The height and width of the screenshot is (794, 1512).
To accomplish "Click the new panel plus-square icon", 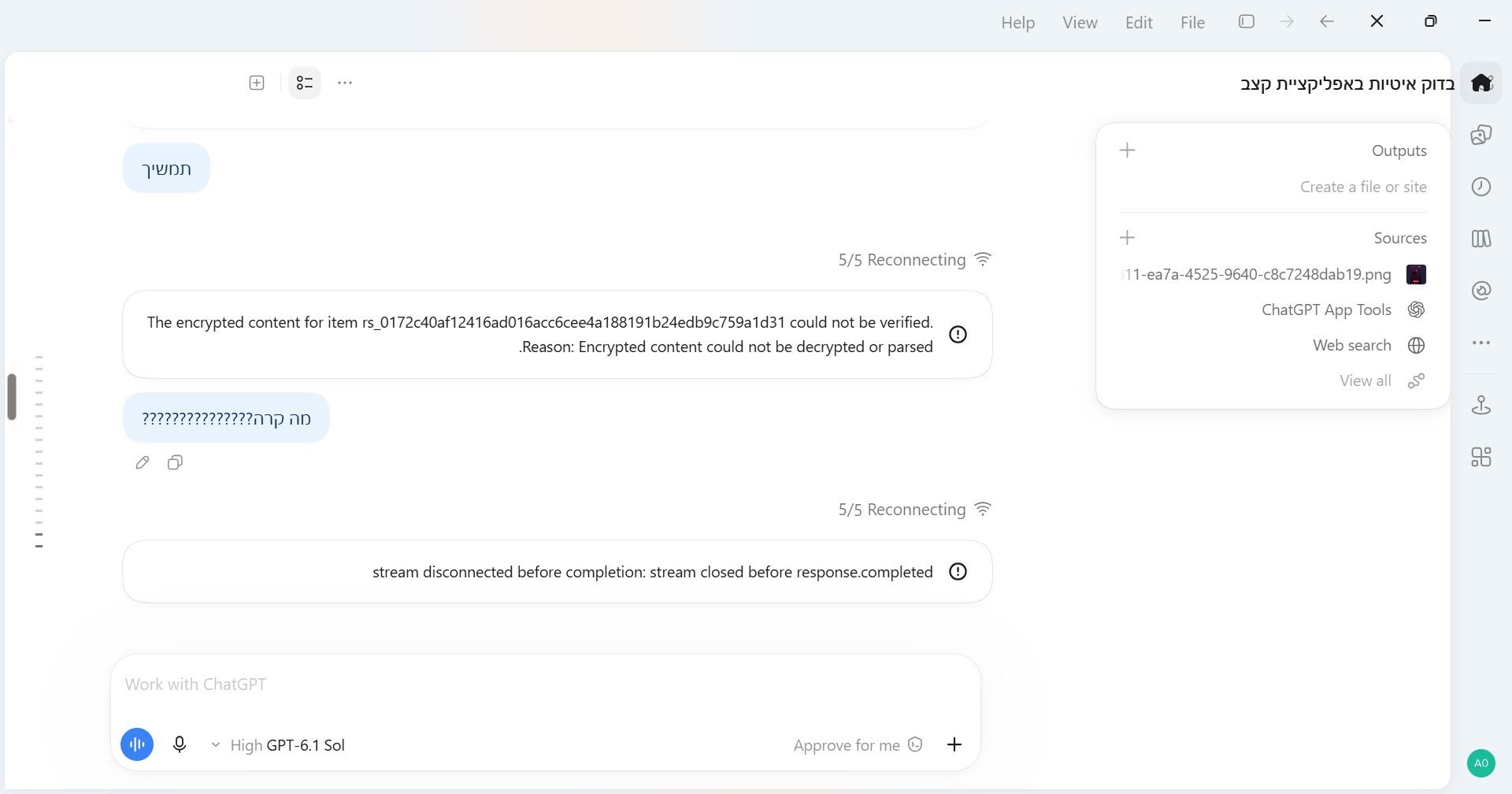I will [x=257, y=83].
